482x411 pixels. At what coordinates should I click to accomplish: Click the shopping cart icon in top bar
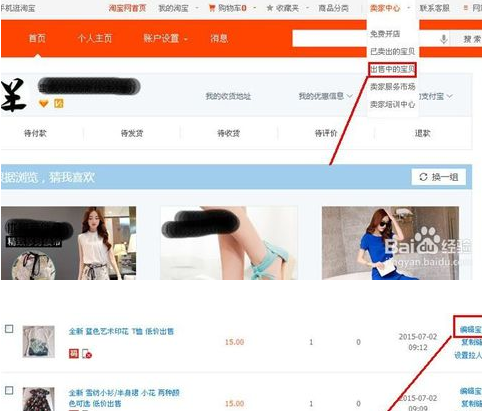(x=212, y=8)
